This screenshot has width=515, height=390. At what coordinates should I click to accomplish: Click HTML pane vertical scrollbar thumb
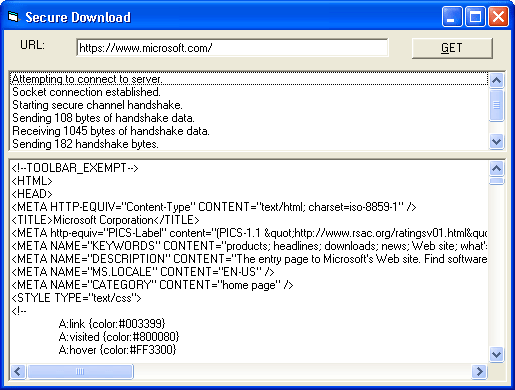pos(496,181)
